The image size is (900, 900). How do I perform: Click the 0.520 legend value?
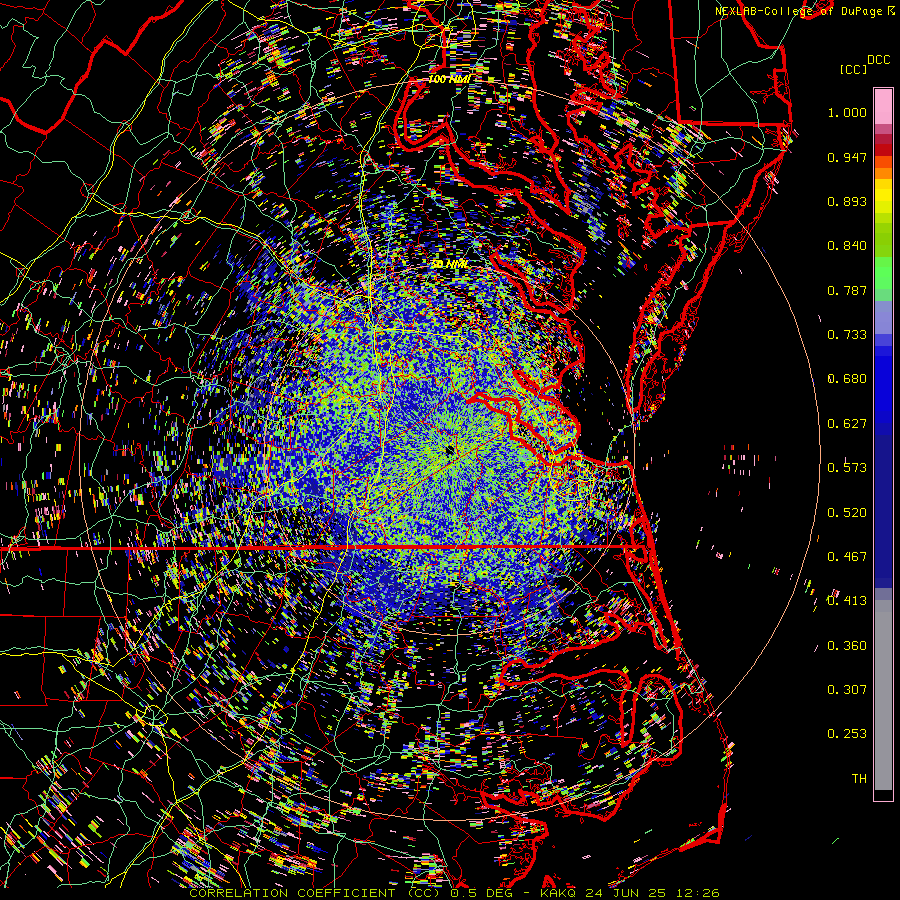pyautogui.click(x=847, y=513)
